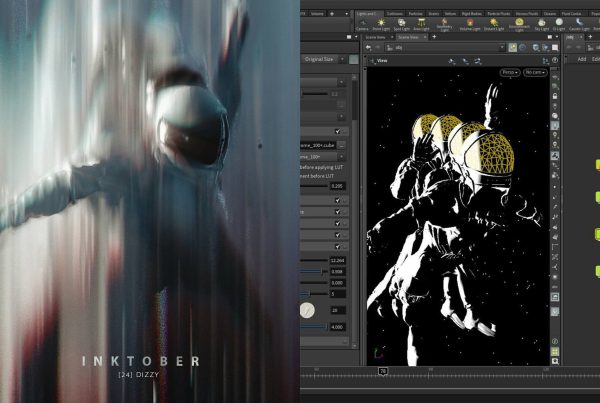Create an Area Light
The width and height of the screenshot is (600, 403).
[421, 24]
